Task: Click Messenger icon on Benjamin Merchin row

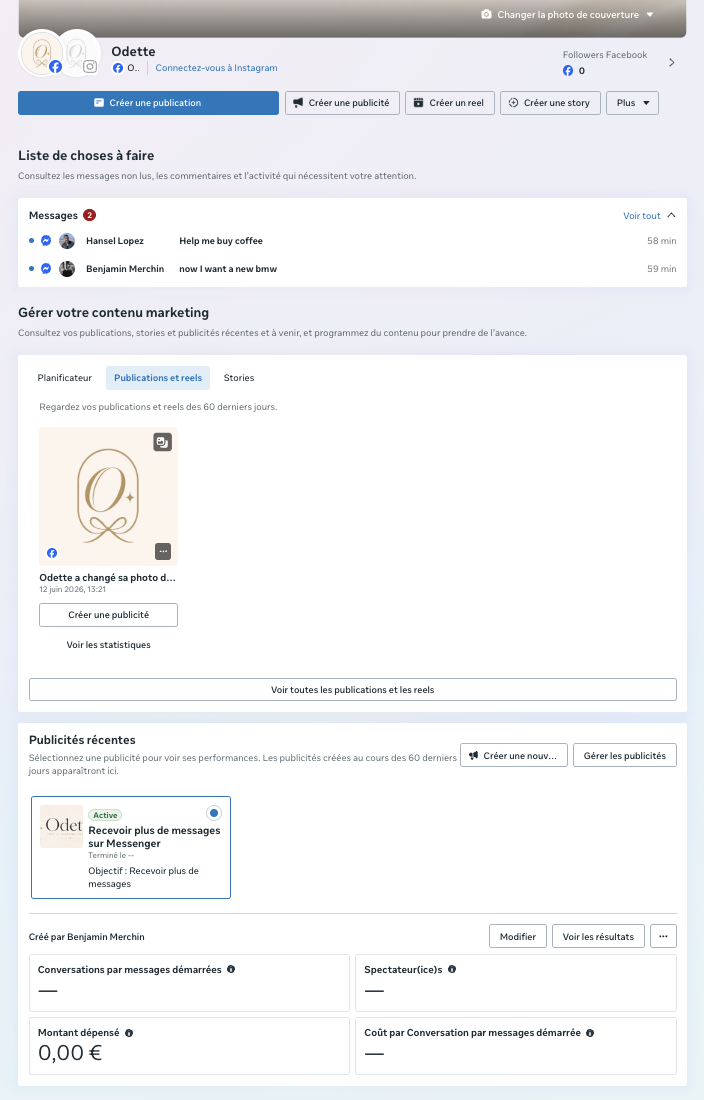Action: (46, 269)
